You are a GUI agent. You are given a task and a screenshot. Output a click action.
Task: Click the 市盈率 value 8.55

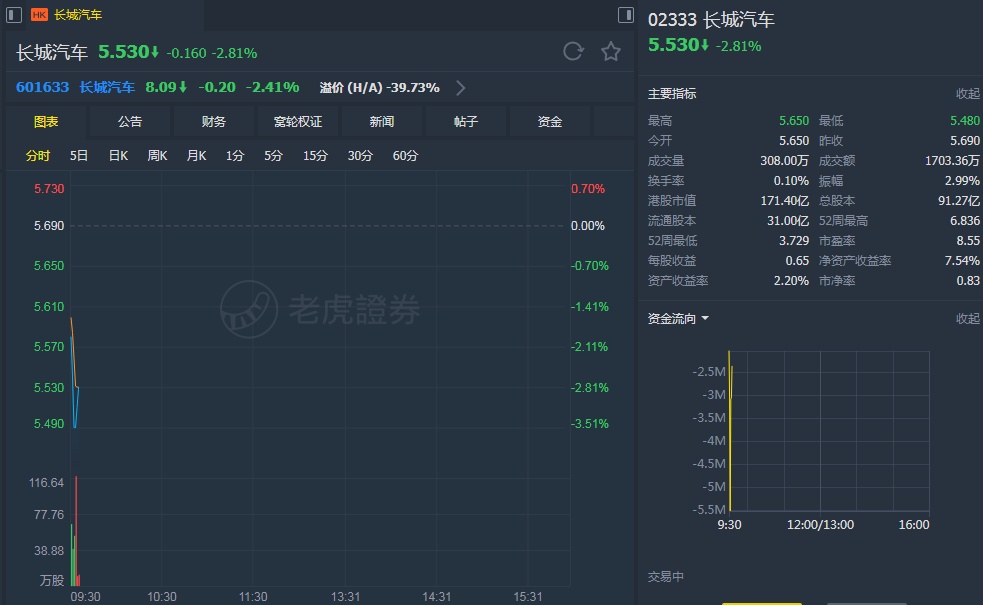pos(968,241)
